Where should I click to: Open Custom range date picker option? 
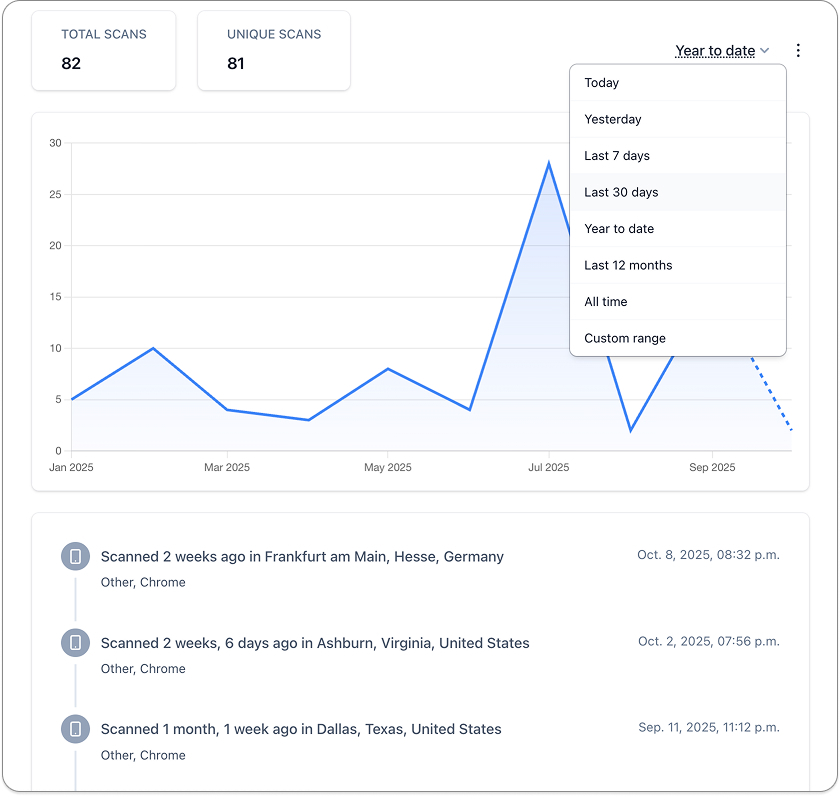[678, 337]
